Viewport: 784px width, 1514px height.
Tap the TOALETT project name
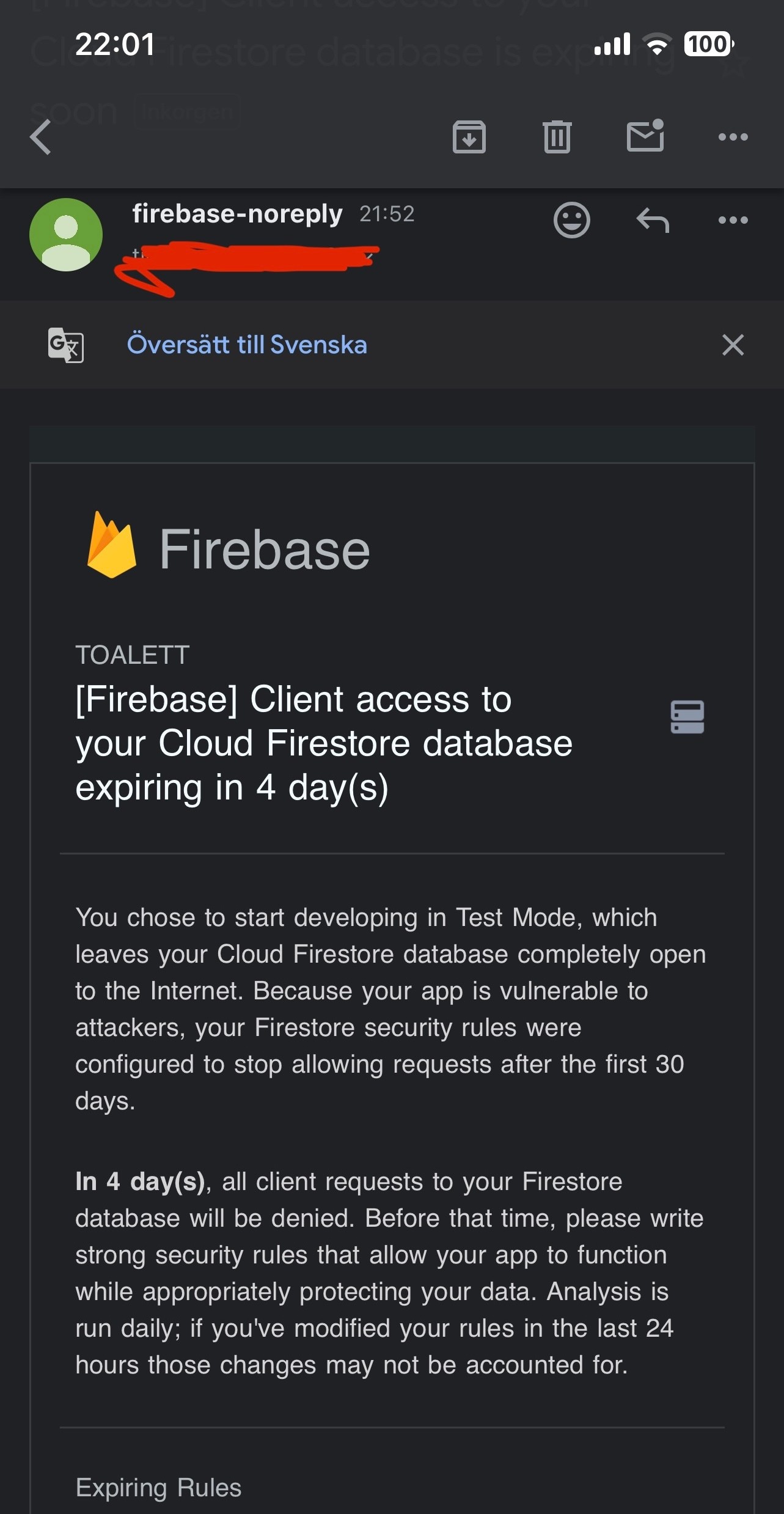(x=133, y=655)
